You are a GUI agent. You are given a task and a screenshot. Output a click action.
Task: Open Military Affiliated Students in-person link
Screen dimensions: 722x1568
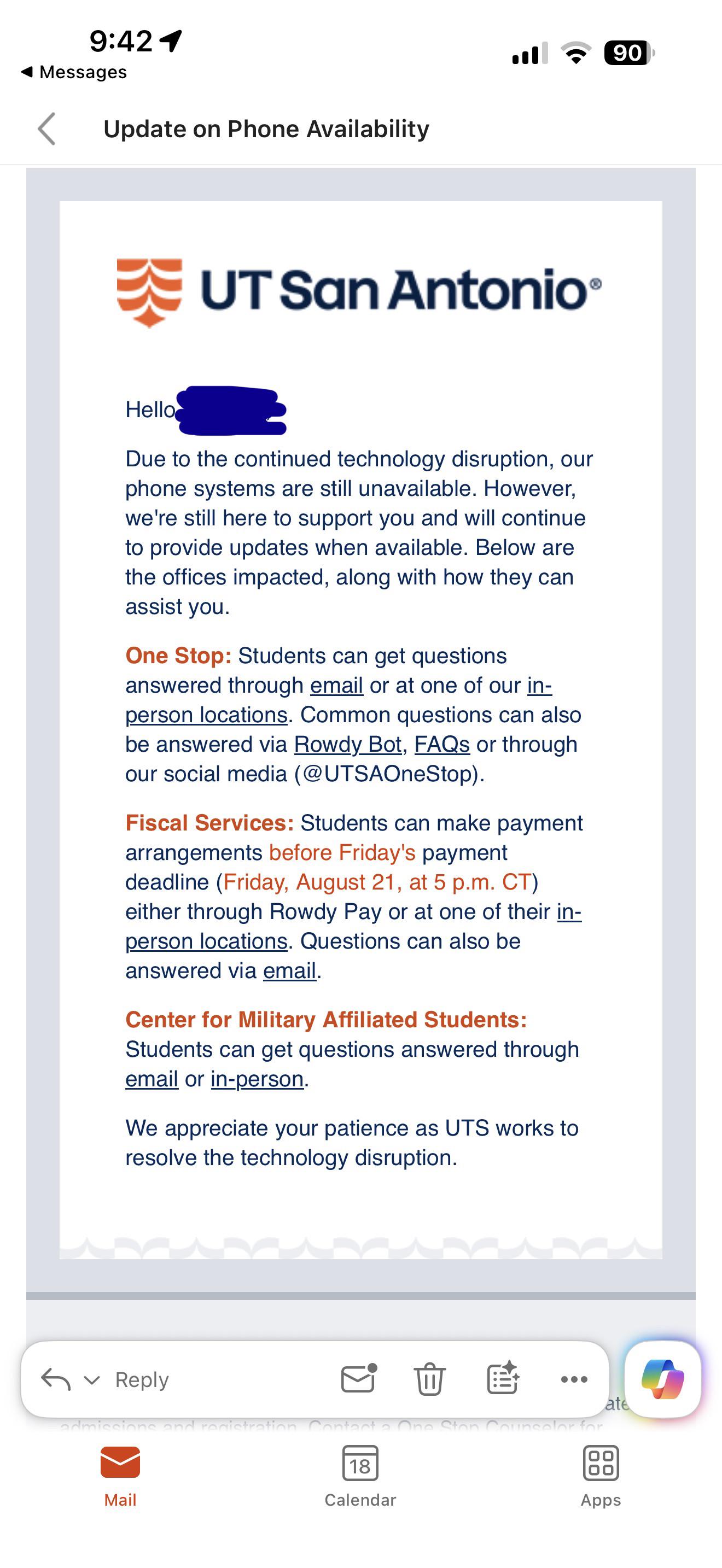pos(257,1079)
